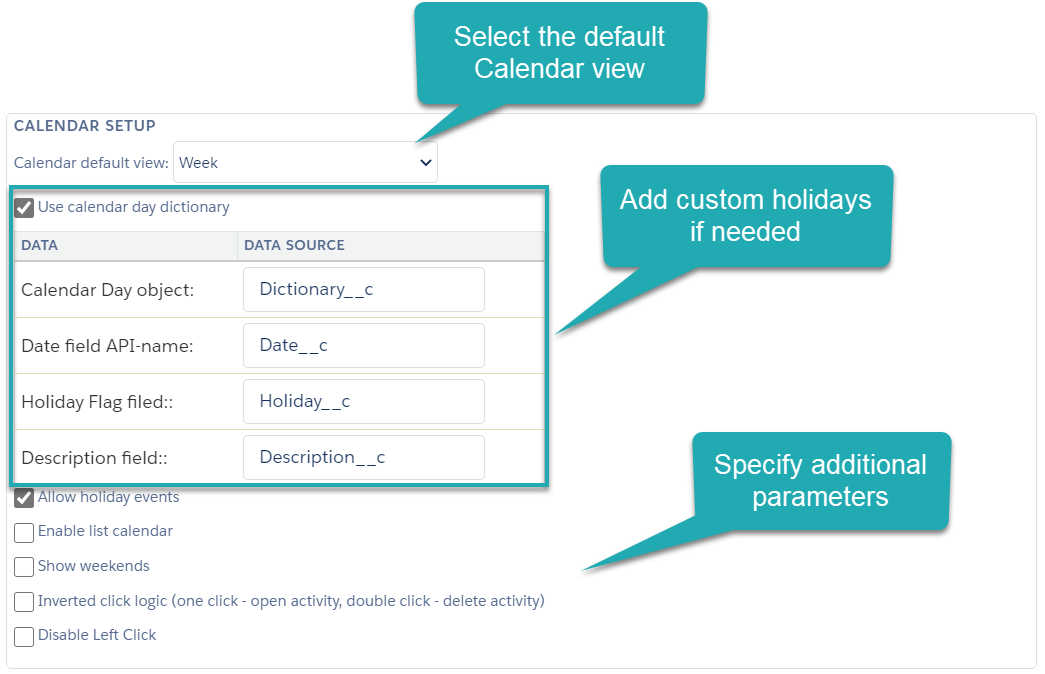
Task: Check Disable Left Click option
Action: [x=24, y=636]
